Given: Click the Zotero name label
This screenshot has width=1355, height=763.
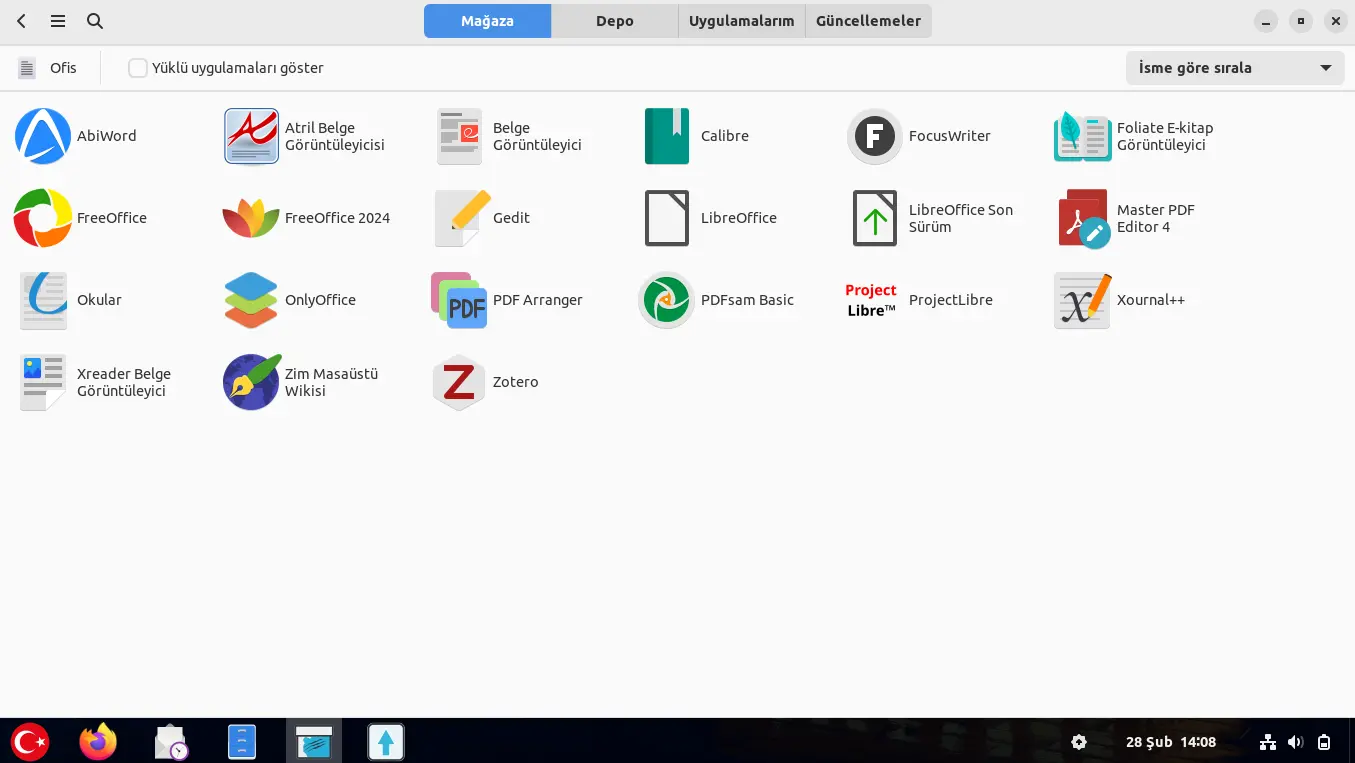Looking at the screenshot, I should pyautogui.click(x=516, y=382).
